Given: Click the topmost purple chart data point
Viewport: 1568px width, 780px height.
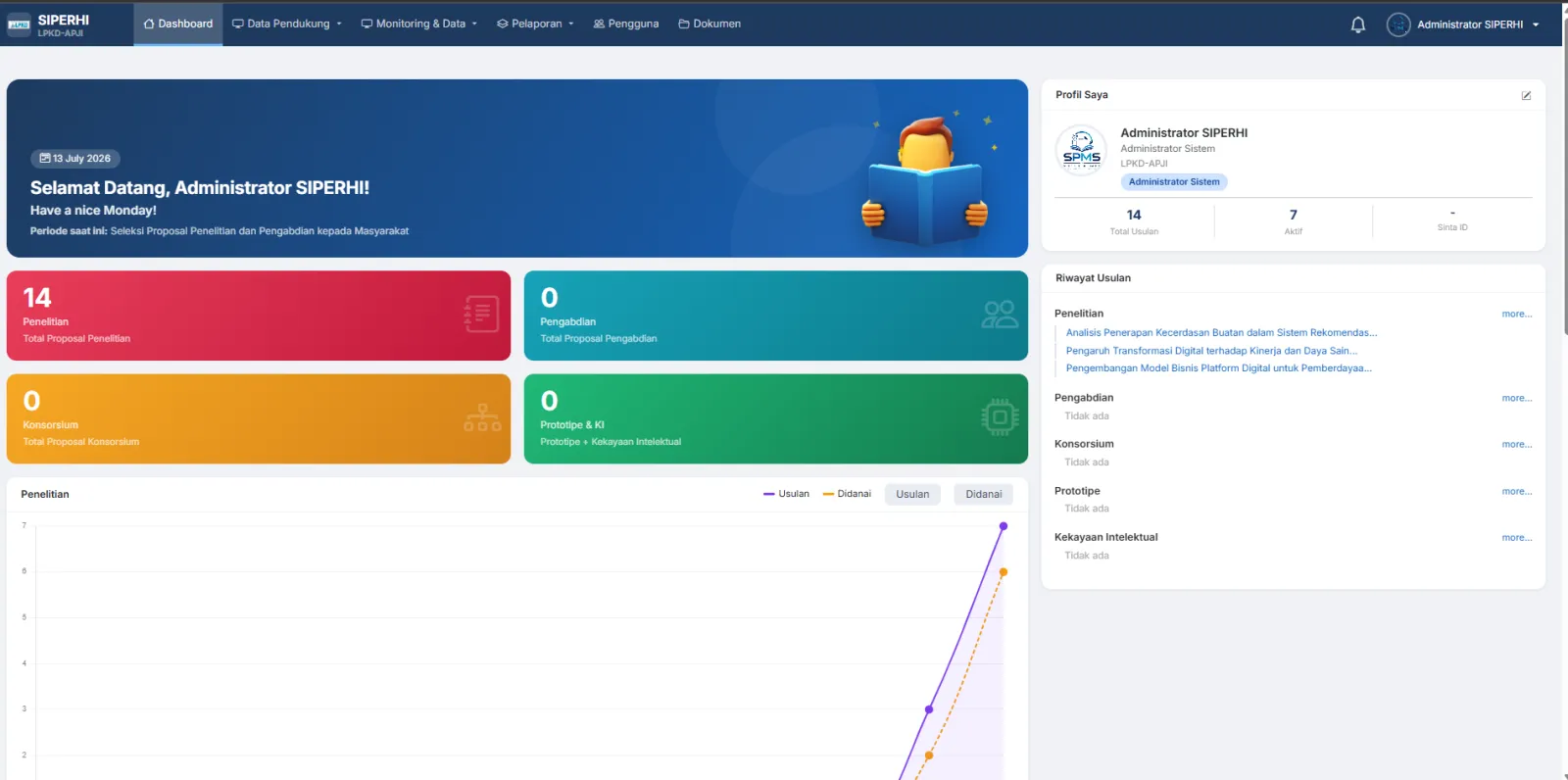Looking at the screenshot, I should pyautogui.click(x=1003, y=526).
